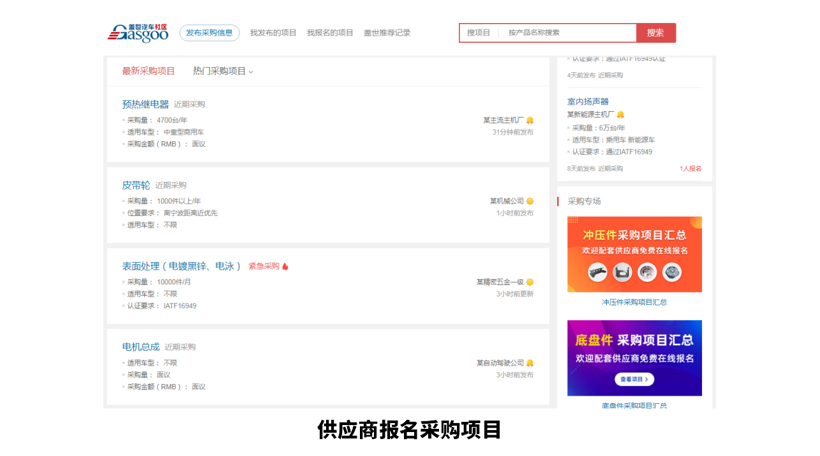Click 查看项目 on the 底盘件 banner

pos(634,379)
